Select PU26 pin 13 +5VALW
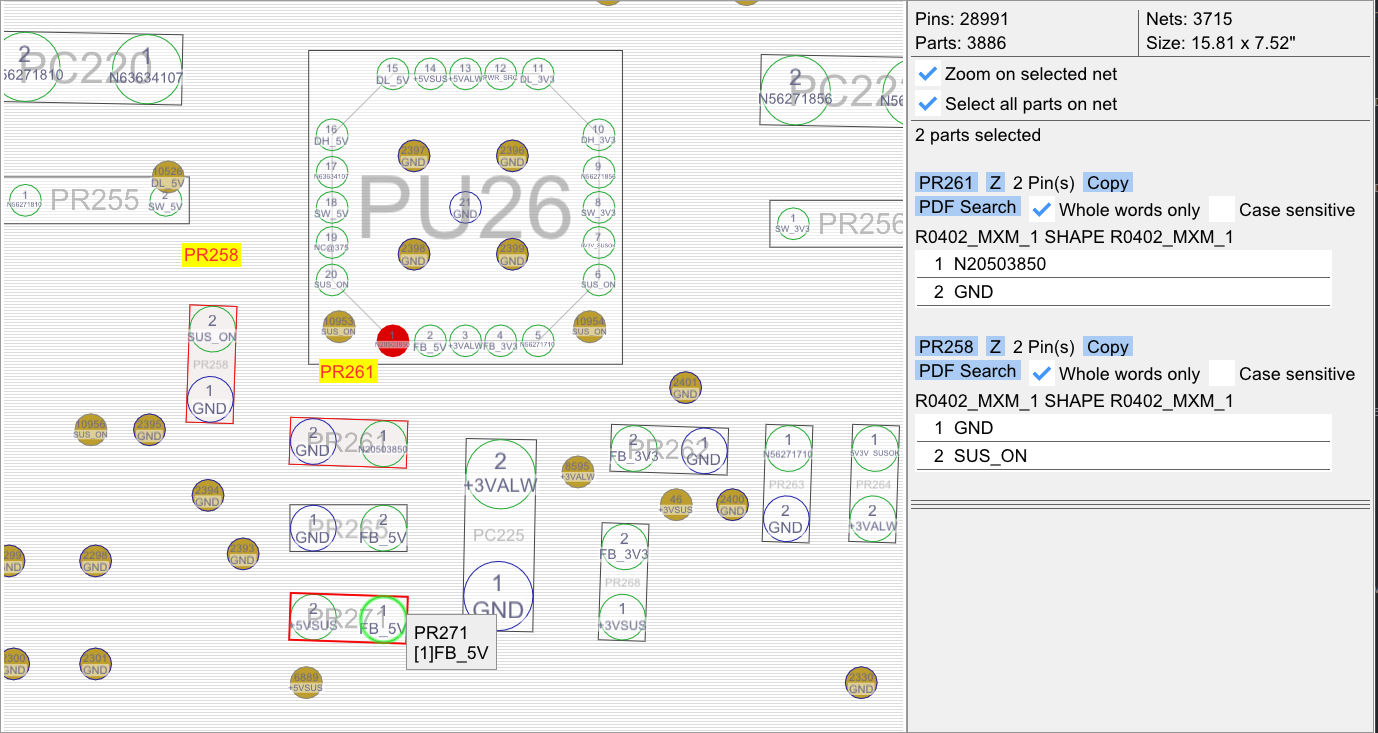The height and width of the screenshot is (733, 1378). click(465, 74)
